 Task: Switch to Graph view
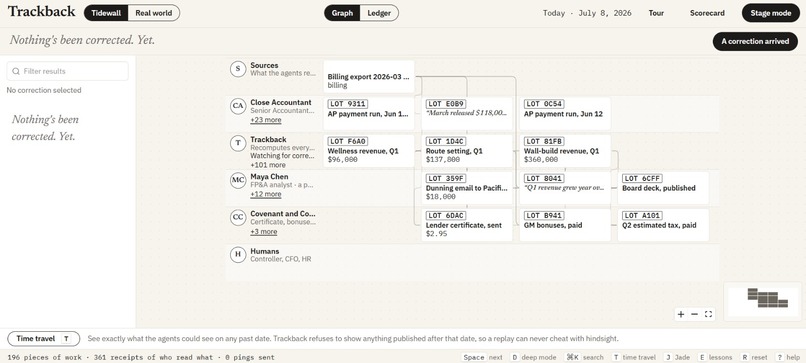click(x=342, y=13)
